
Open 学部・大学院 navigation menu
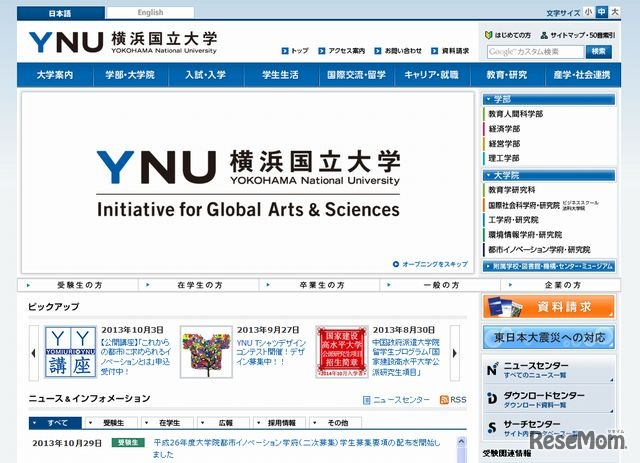click(130, 75)
